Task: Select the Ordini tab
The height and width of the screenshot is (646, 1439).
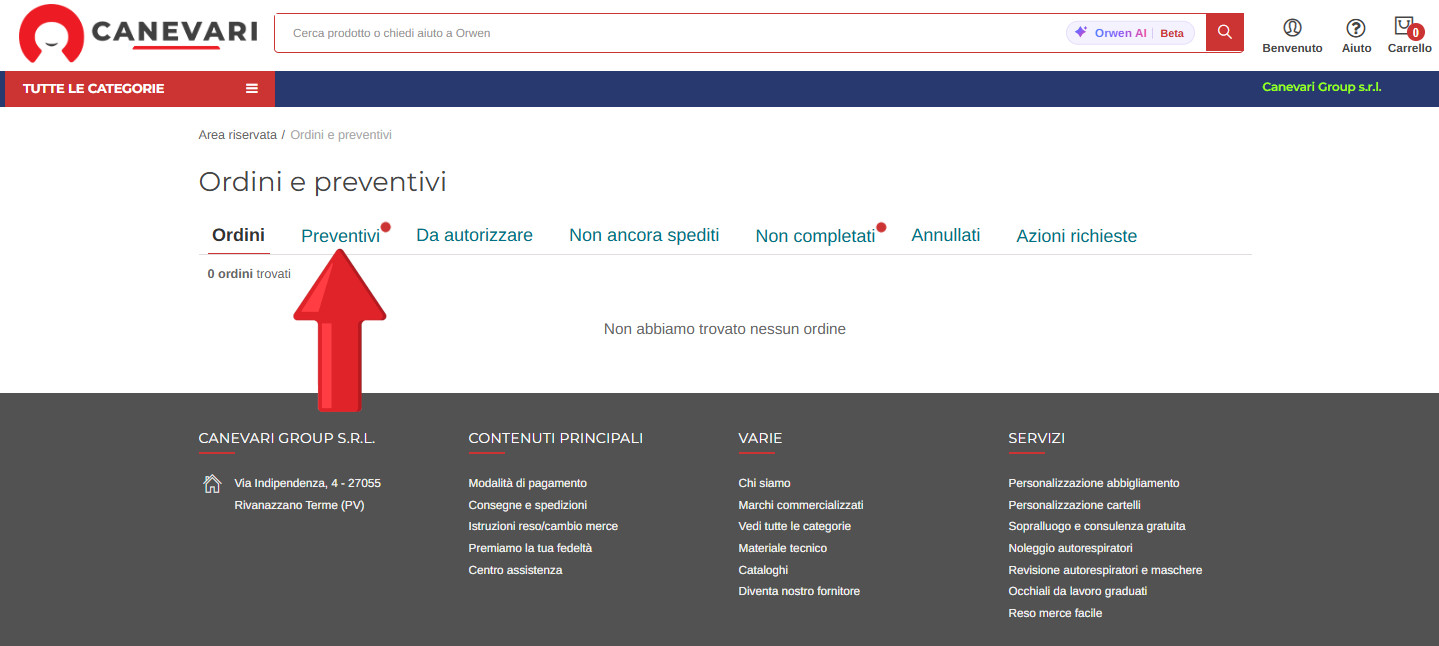Action: 238,236
